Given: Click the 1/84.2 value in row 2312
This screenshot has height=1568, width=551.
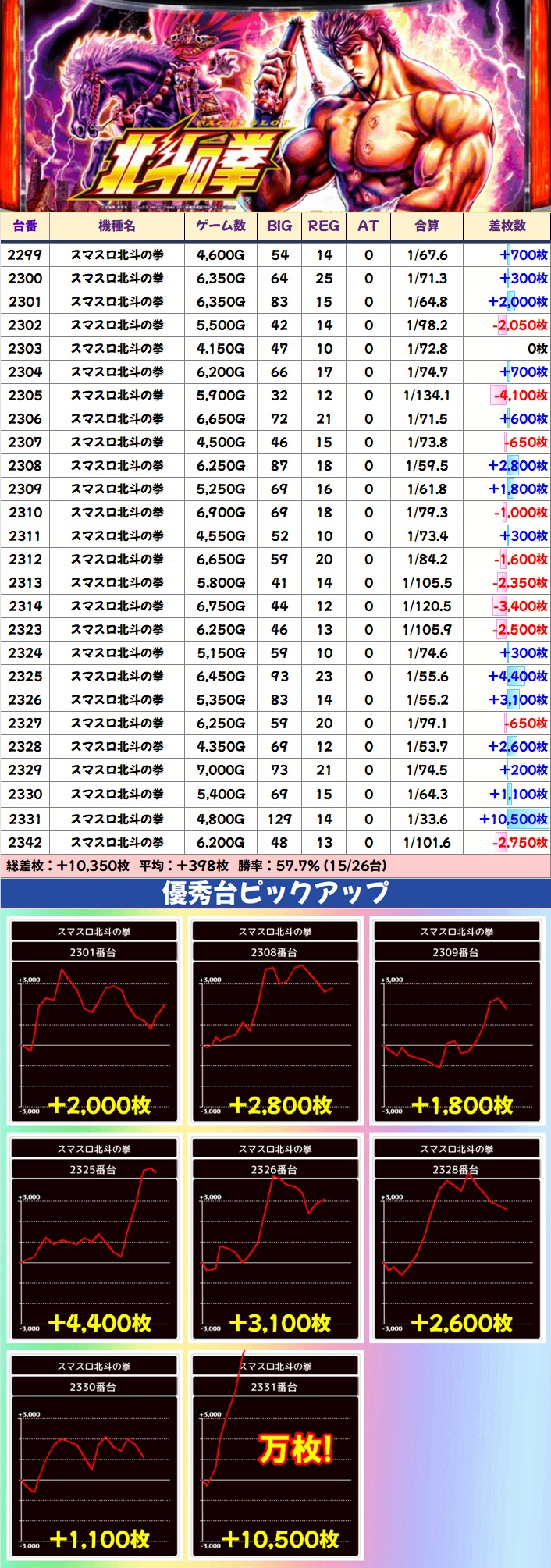Looking at the screenshot, I should (427, 560).
